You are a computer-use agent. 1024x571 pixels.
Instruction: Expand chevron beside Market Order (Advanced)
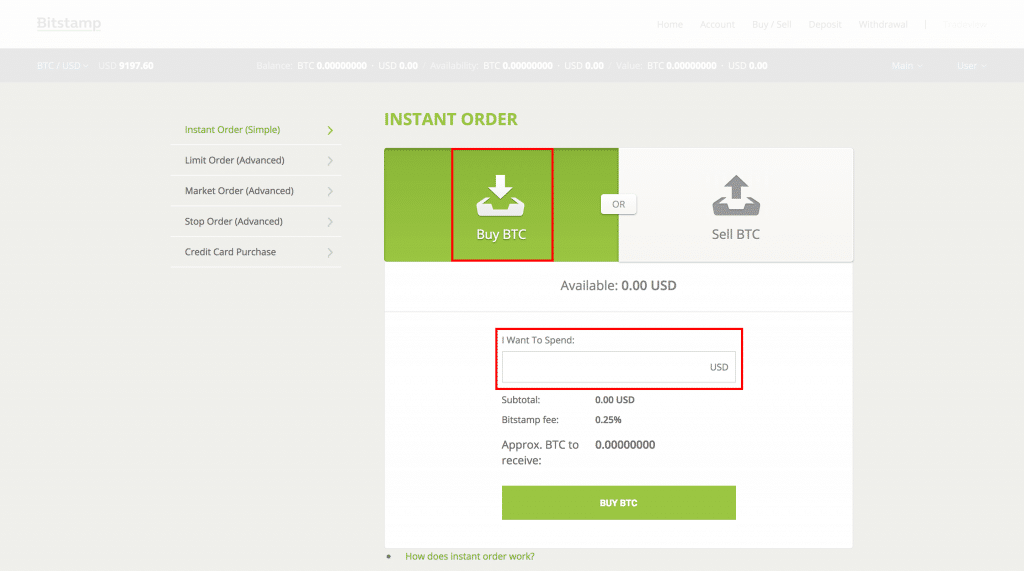tap(330, 191)
